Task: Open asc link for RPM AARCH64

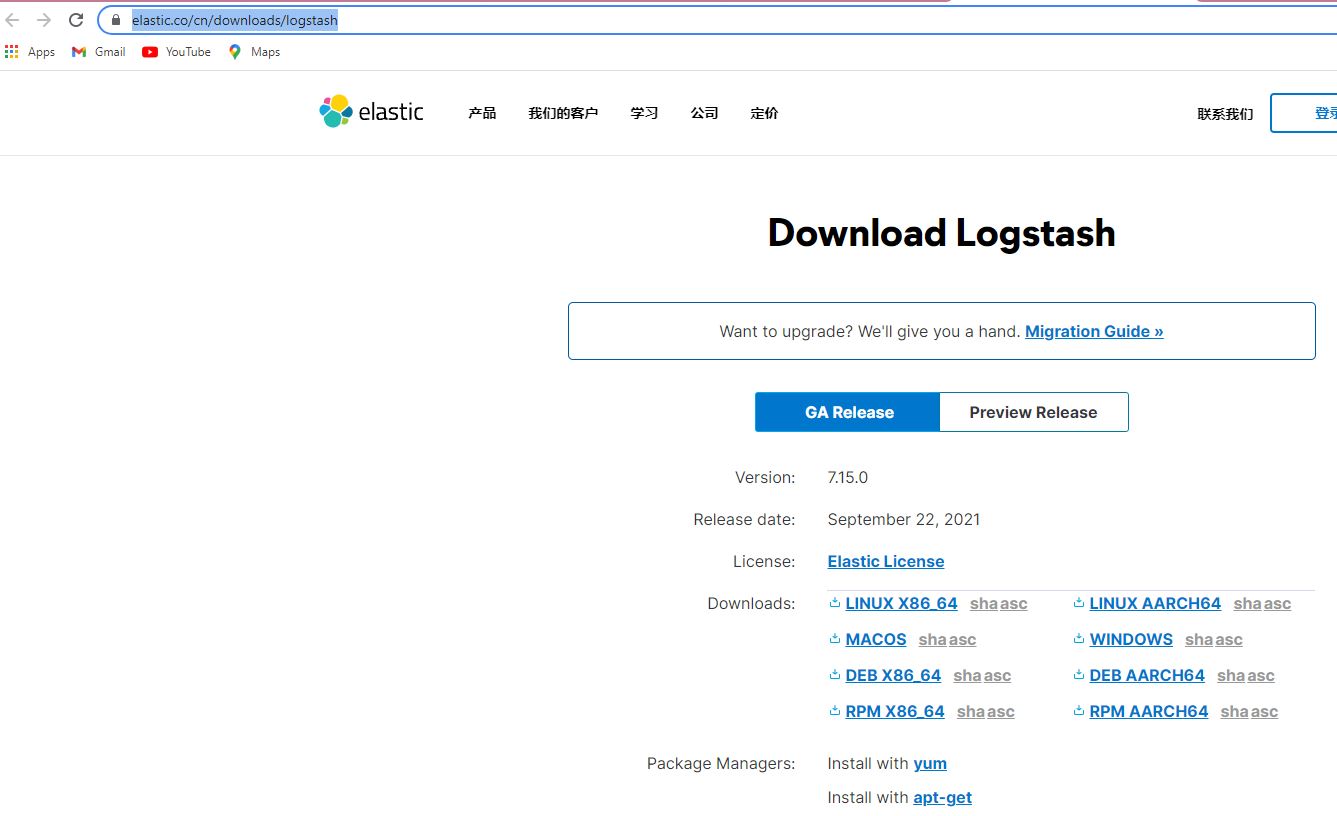Action: click(1264, 711)
